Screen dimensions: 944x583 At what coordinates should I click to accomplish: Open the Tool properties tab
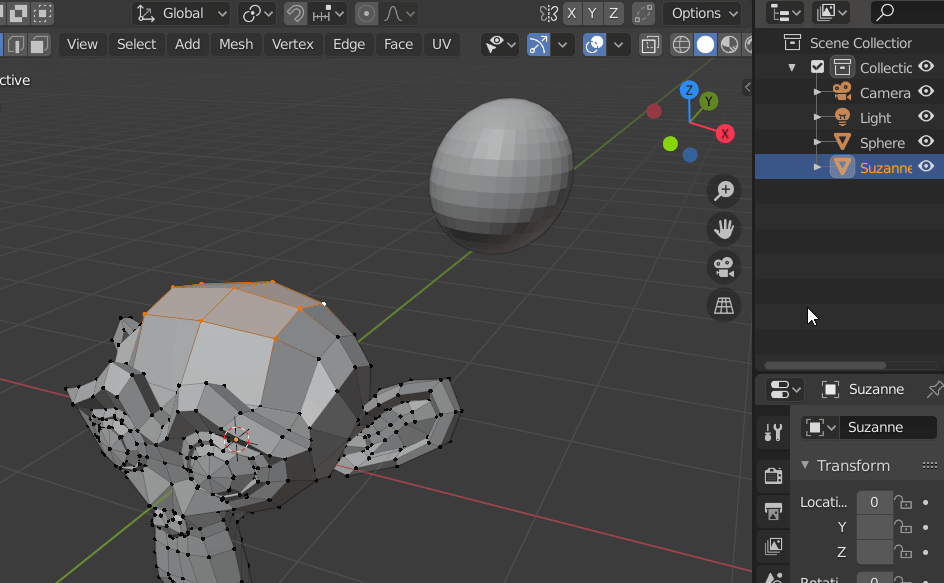click(773, 432)
